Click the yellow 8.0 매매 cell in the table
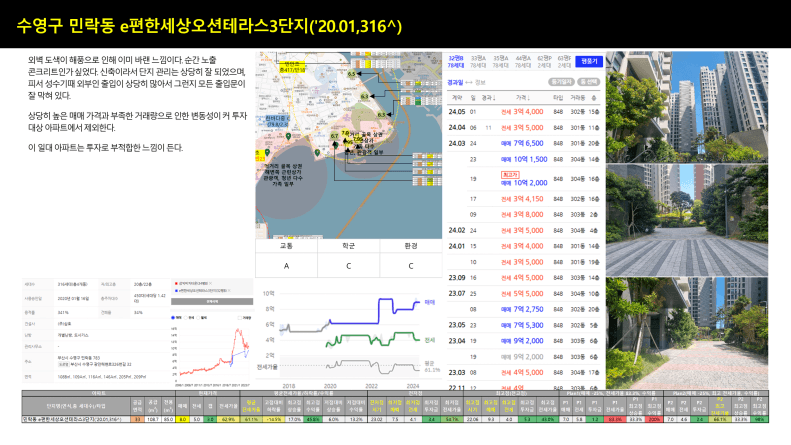This screenshot has width=791, height=445. [183, 419]
